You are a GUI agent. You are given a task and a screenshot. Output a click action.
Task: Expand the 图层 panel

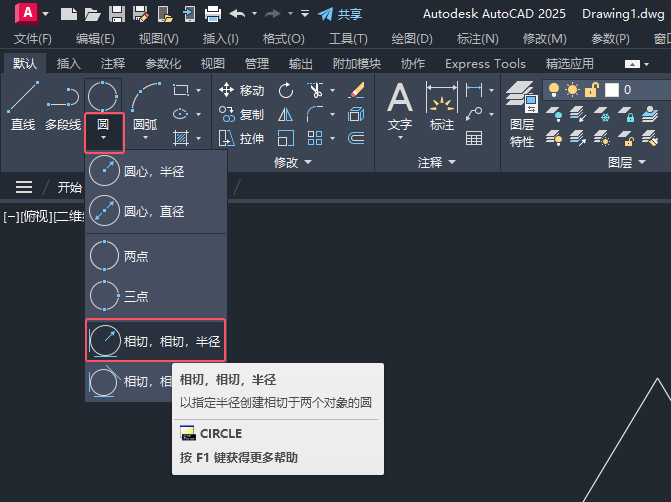(x=626, y=162)
